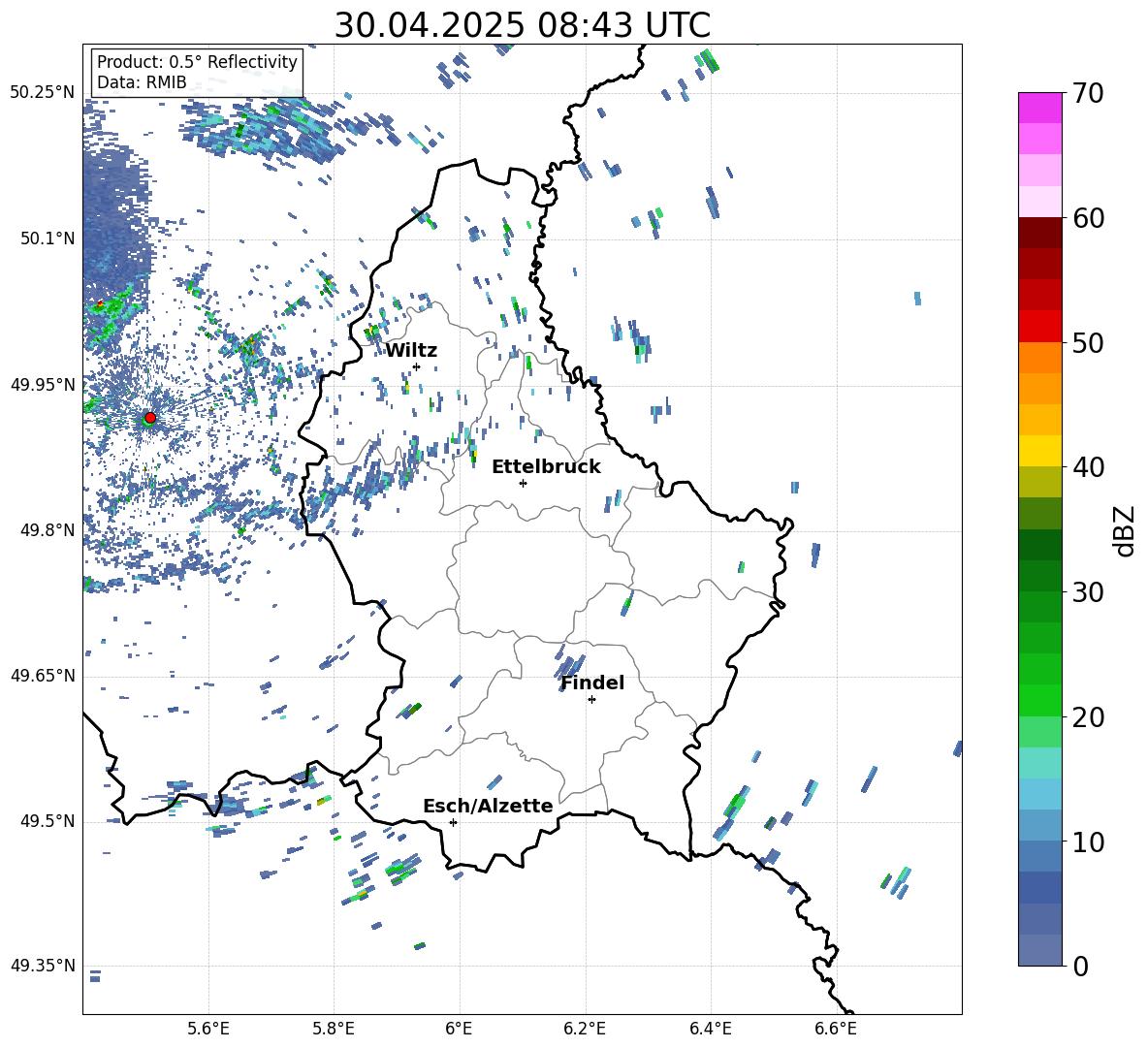This screenshot has height=1048, width=1148.
Task: Click the Wiltz city label
Action: 411,351
